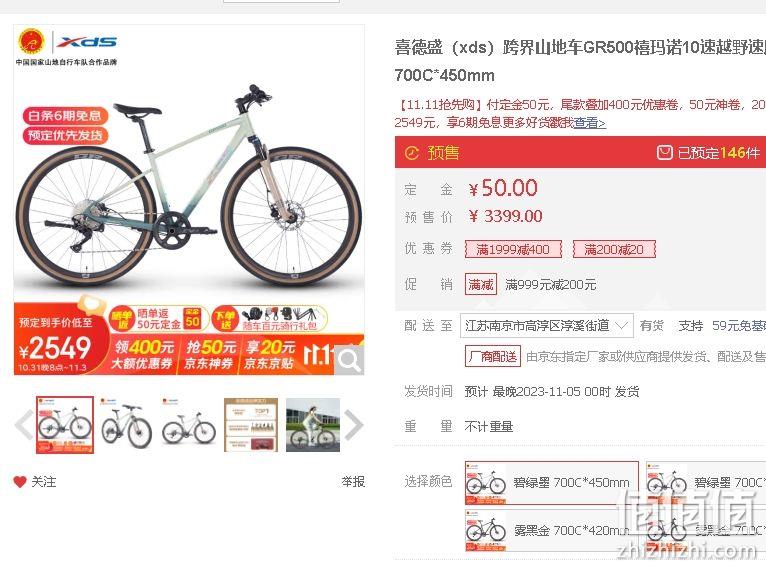The width and height of the screenshot is (766, 568).
Task: Click the 举报 report link
Action: click(353, 482)
